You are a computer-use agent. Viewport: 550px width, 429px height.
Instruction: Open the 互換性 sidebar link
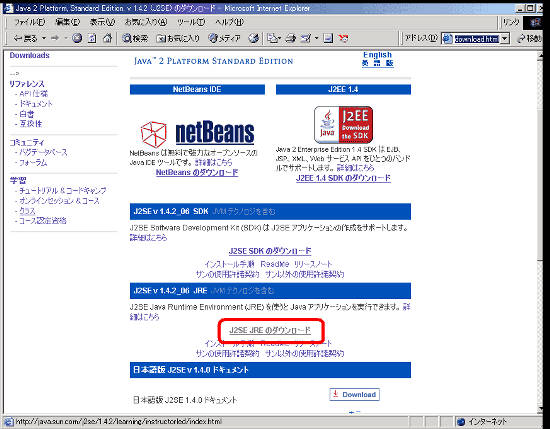[x=31, y=123]
